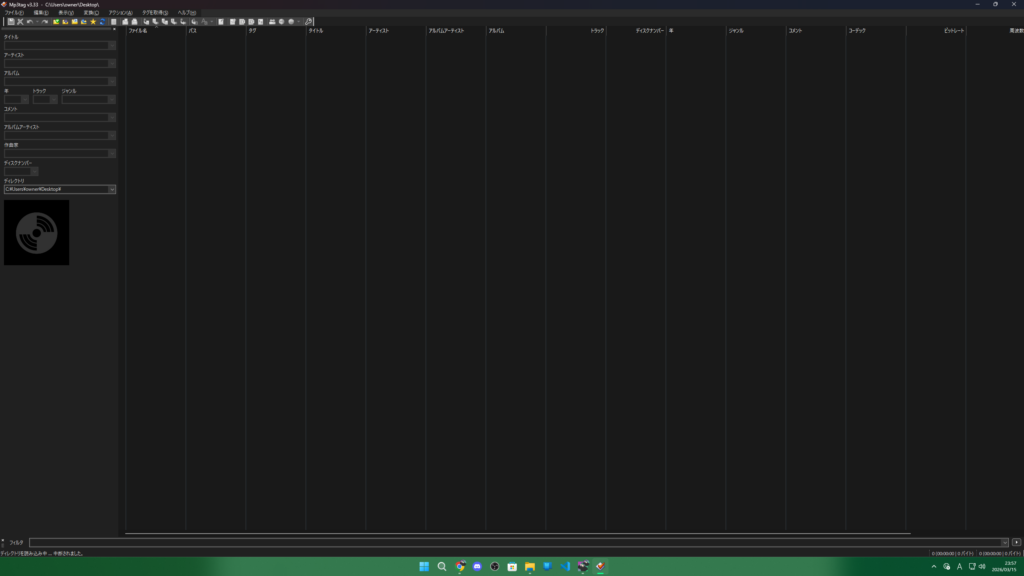Click the Save tag floppy disk icon
This screenshot has width=1024, height=576.
click(11, 21)
